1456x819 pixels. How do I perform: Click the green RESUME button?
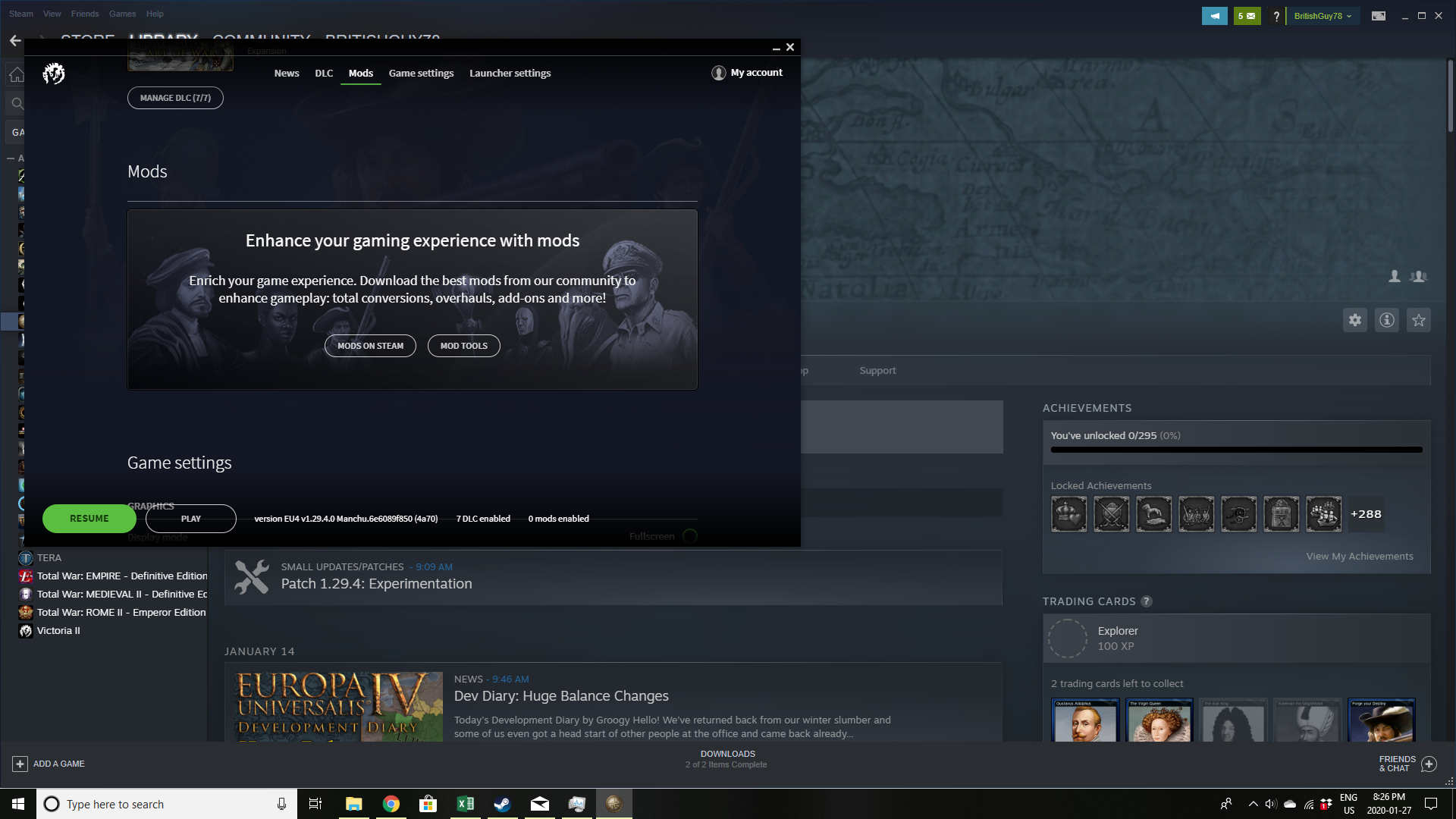(89, 519)
